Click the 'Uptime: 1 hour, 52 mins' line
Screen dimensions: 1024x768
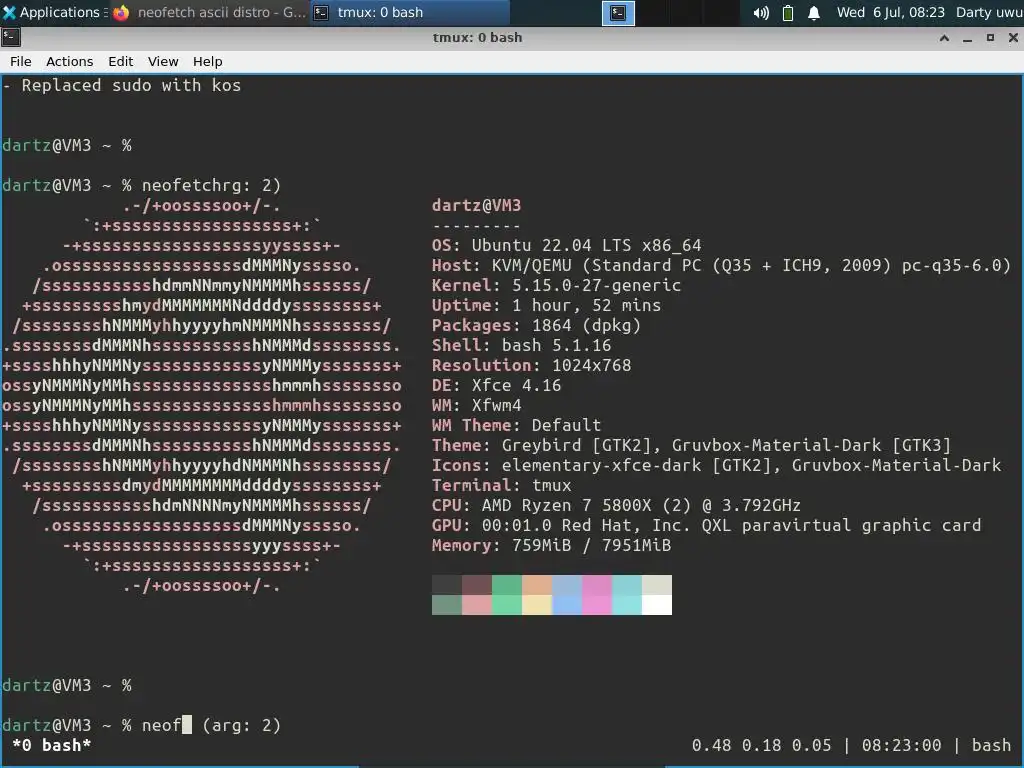[x=547, y=306]
